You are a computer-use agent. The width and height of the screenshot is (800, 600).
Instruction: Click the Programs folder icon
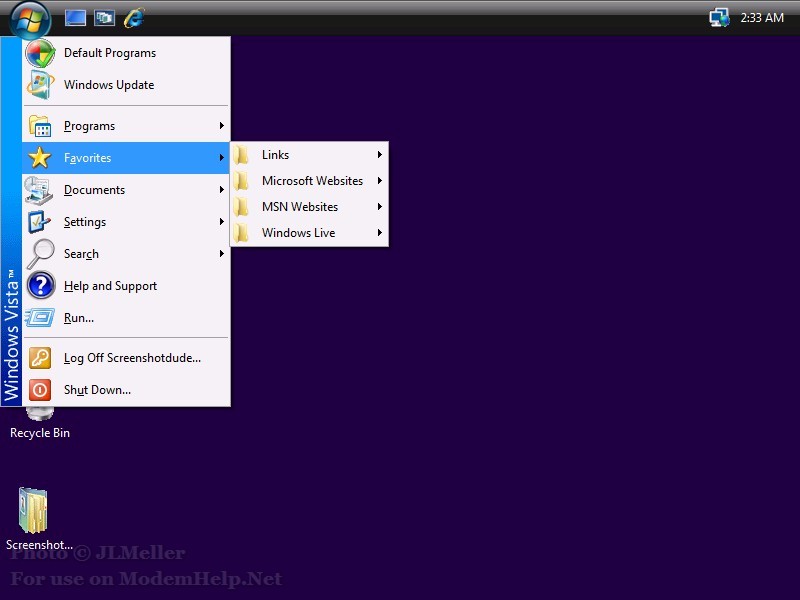click(x=40, y=126)
